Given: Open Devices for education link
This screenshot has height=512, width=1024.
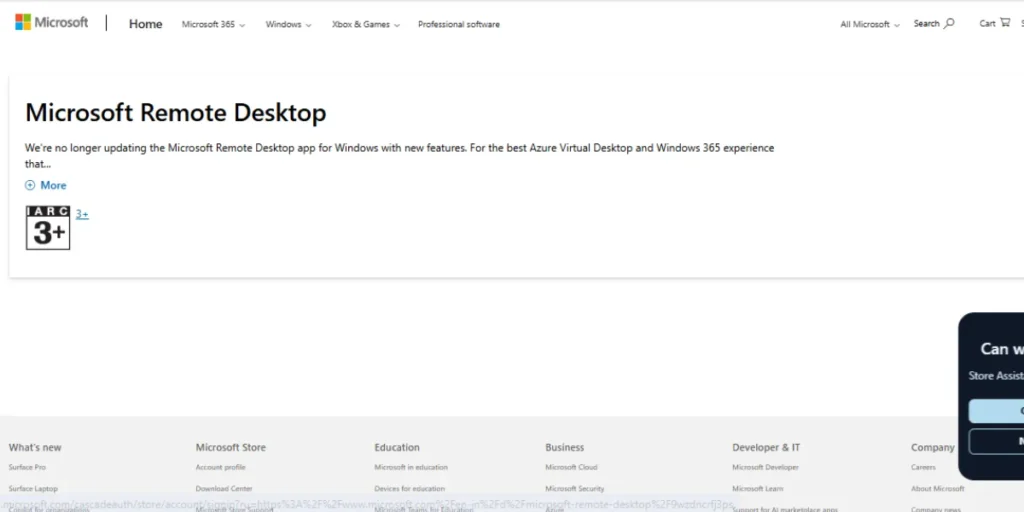Looking at the screenshot, I should (x=409, y=488).
